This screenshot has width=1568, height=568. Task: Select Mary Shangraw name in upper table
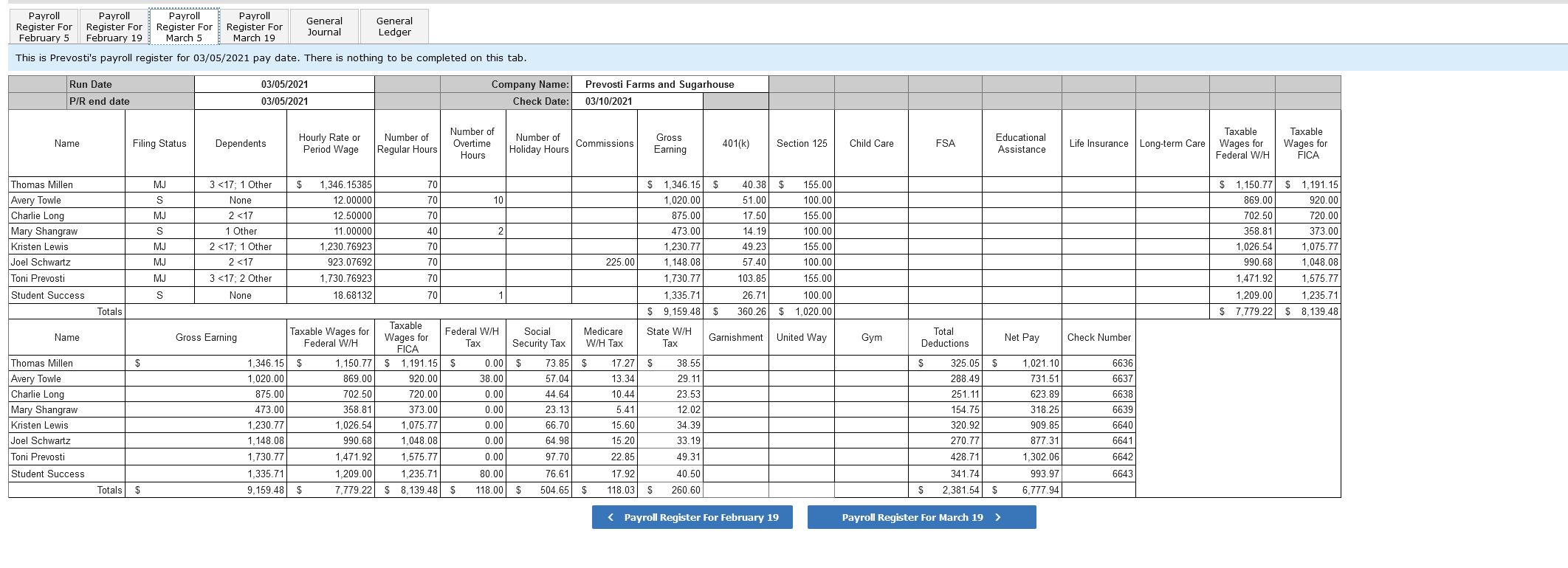tap(44, 231)
